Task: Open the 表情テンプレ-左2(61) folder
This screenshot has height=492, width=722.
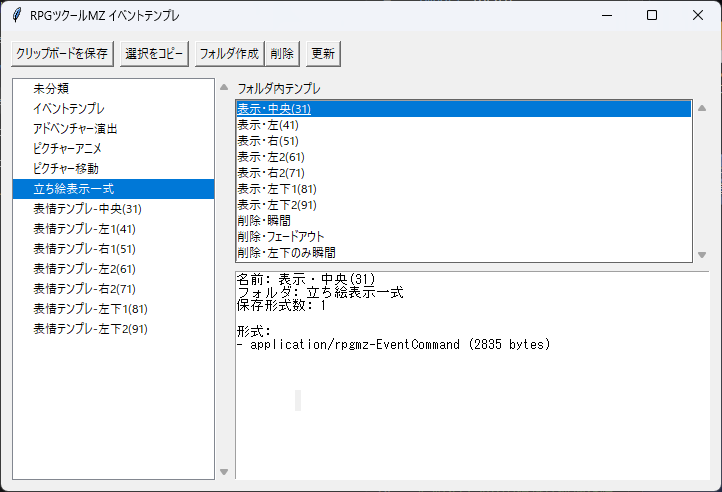Action: tap(113, 269)
